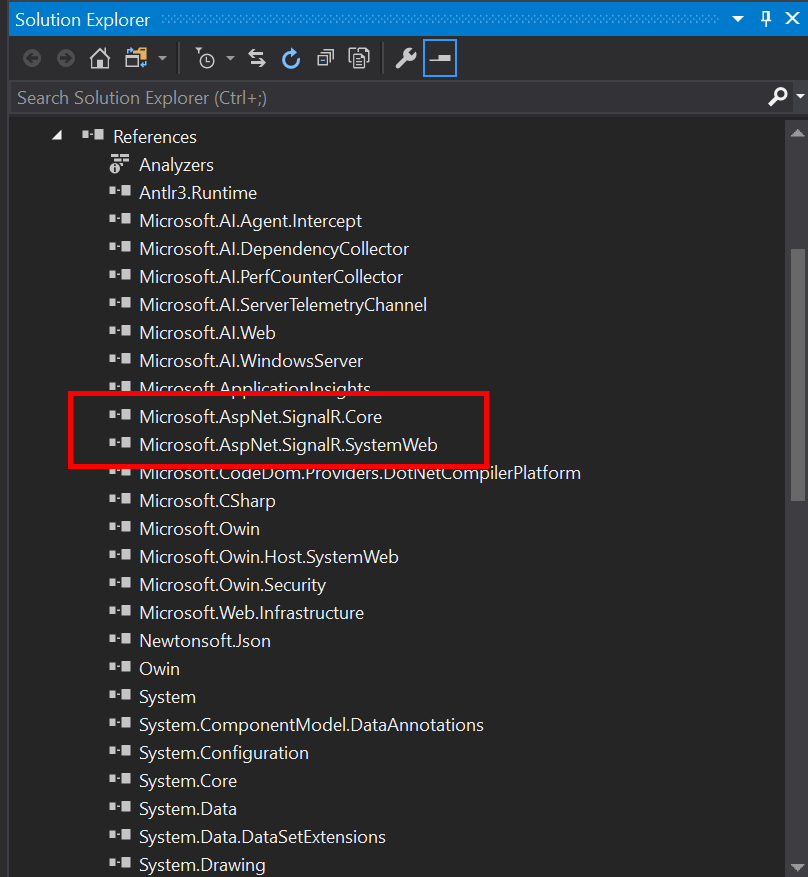808x877 pixels.
Task: Click the Back navigation arrow in toolbar
Action: coord(32,58)
